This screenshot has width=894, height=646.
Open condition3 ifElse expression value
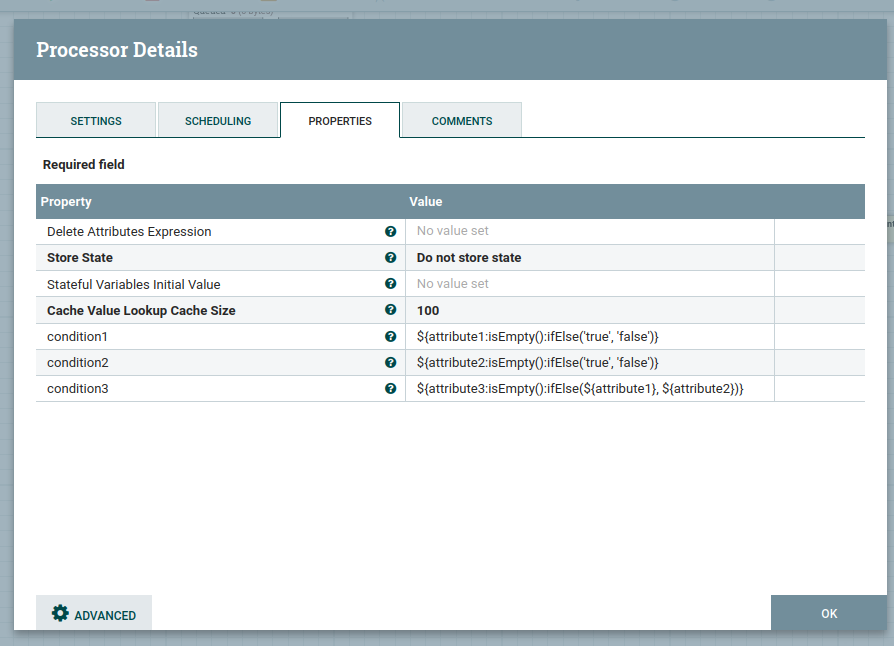(x=580, y=389)
